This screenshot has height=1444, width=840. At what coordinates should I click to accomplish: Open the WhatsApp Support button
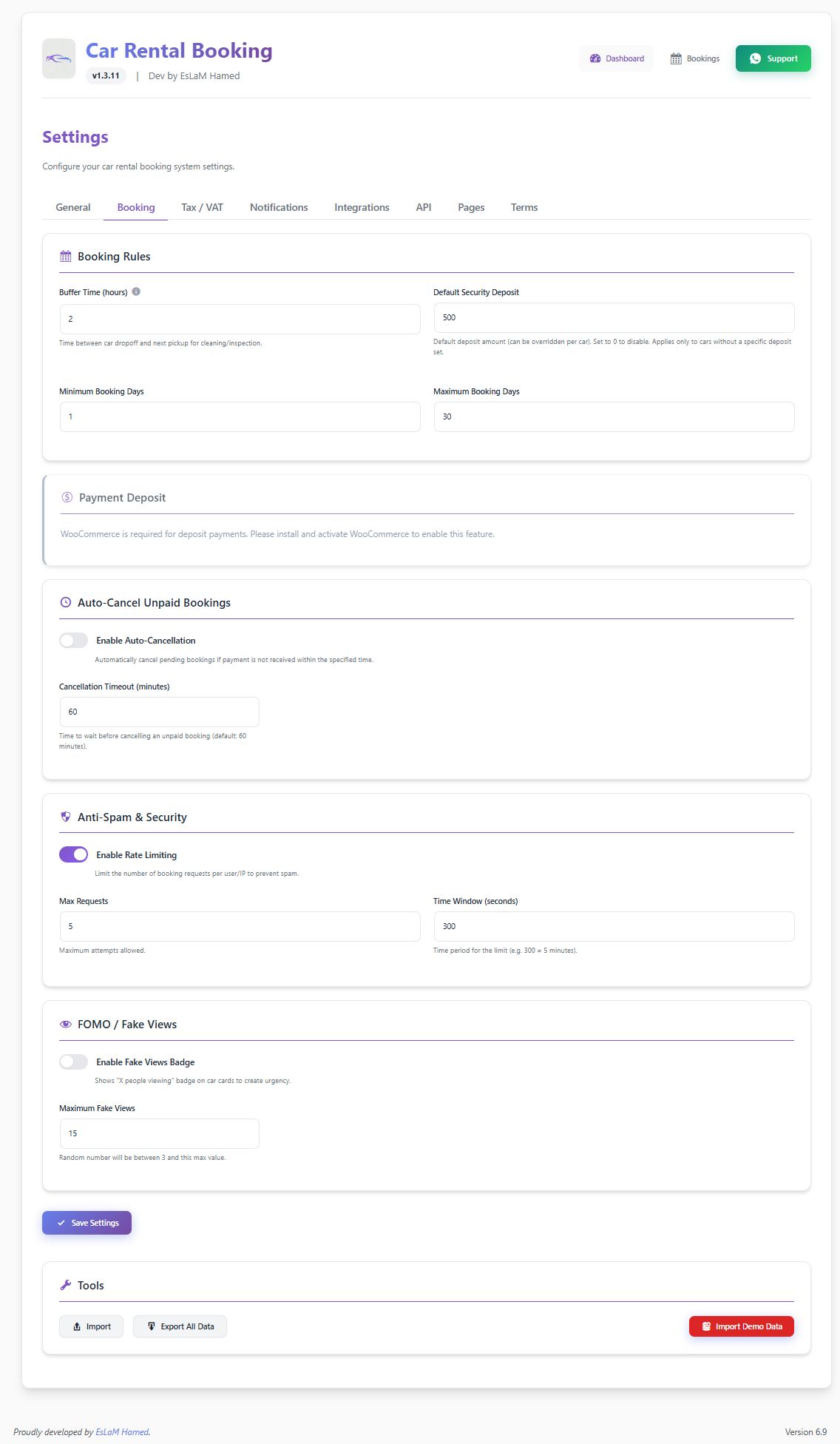773,58
